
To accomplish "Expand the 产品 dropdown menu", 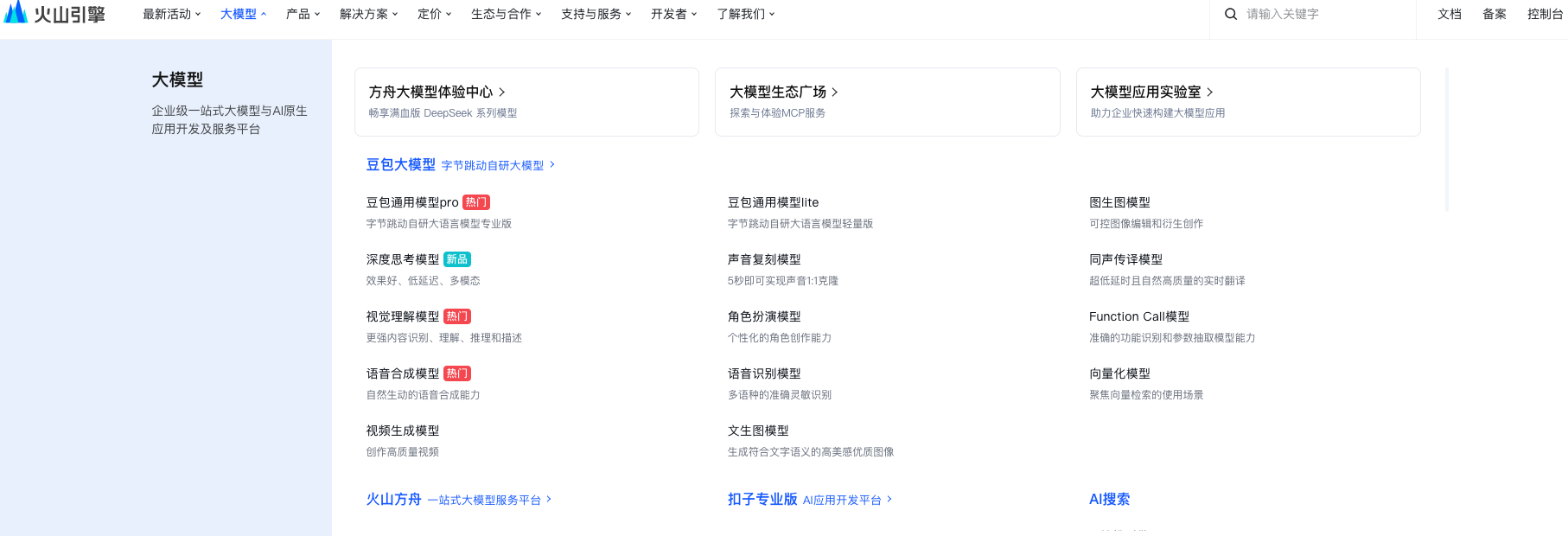I will coord(303,14).
